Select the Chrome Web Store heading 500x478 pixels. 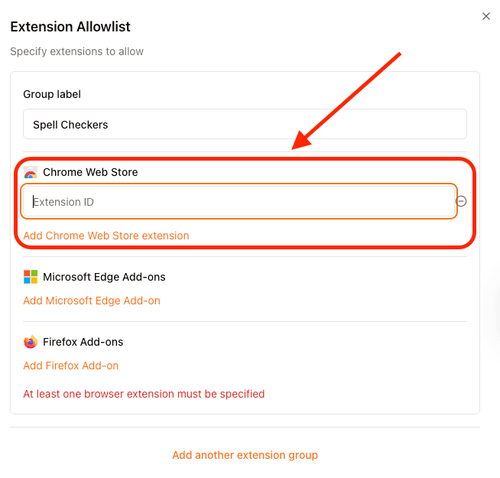pyautogui.click(x=90, y=172)
